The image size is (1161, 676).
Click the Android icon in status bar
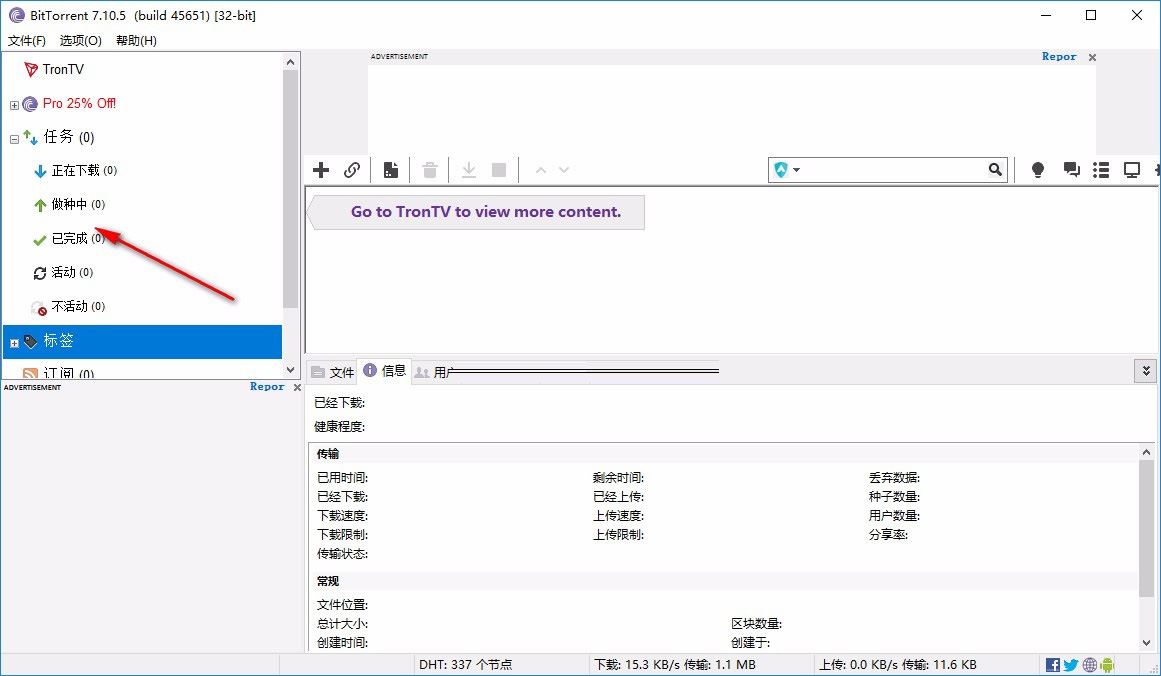pyautogui.click(x=1107, y=665)
